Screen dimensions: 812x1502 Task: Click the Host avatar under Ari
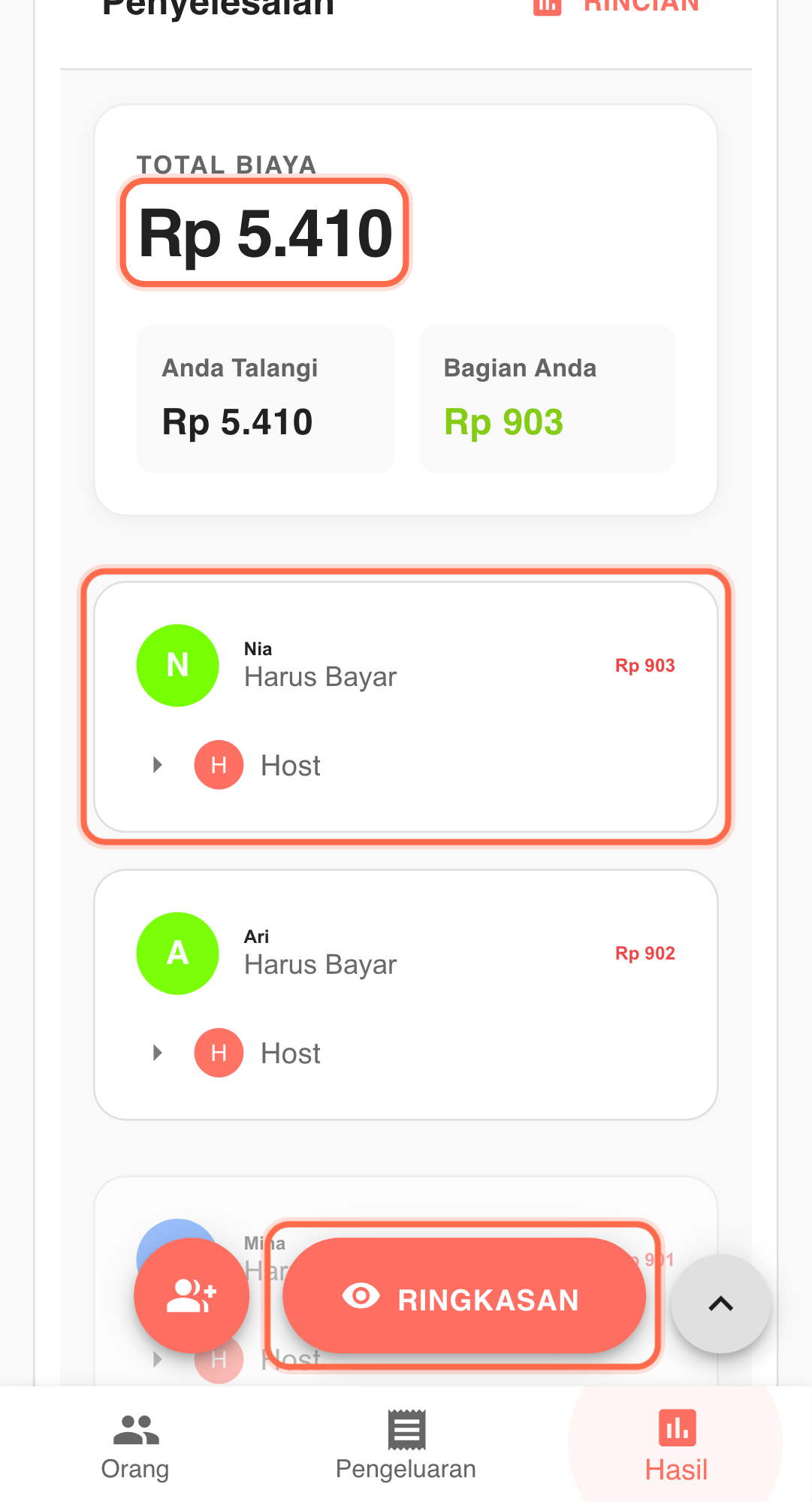coord(219,1053)
